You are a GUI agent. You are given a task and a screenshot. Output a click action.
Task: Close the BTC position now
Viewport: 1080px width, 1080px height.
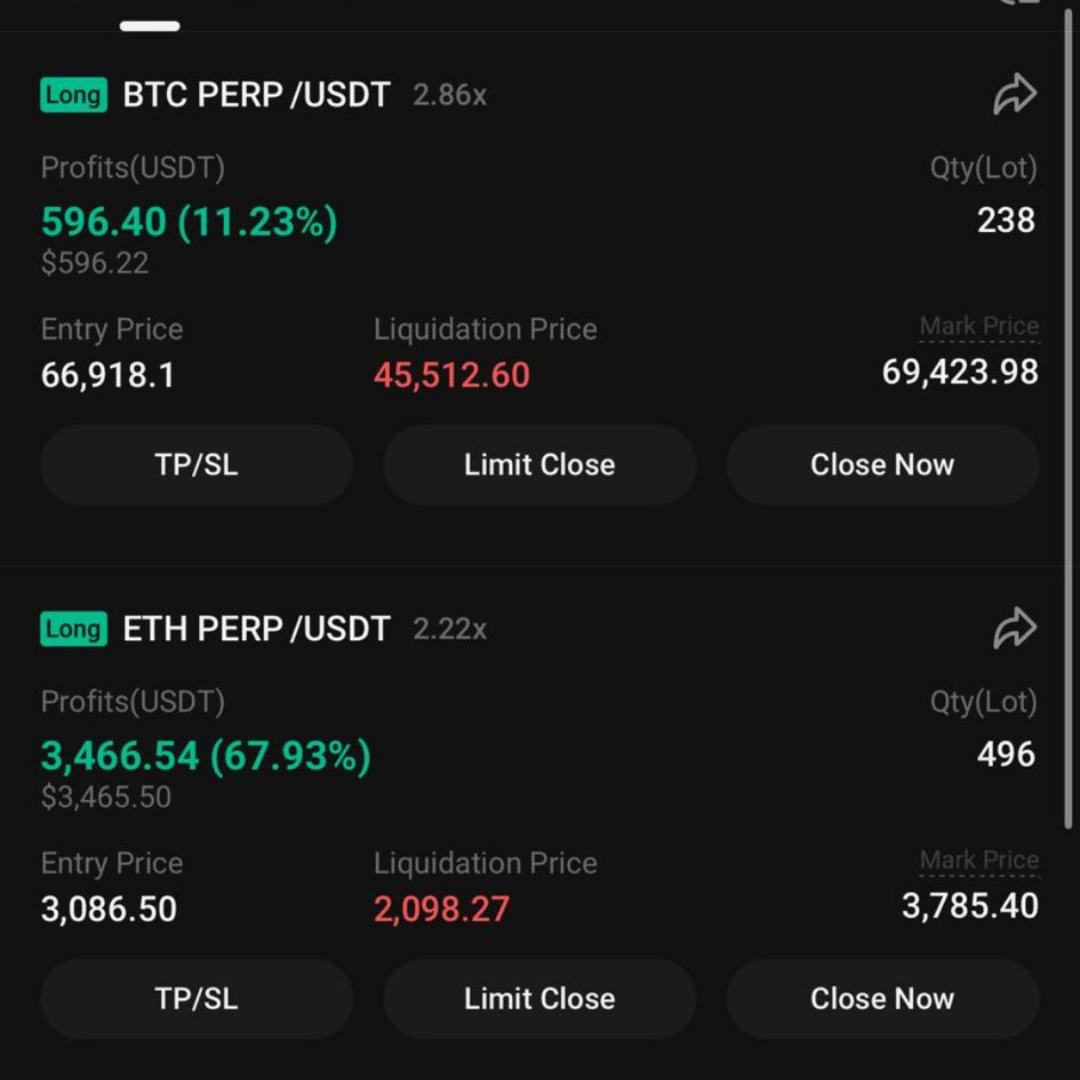click(x=882, y=465)
